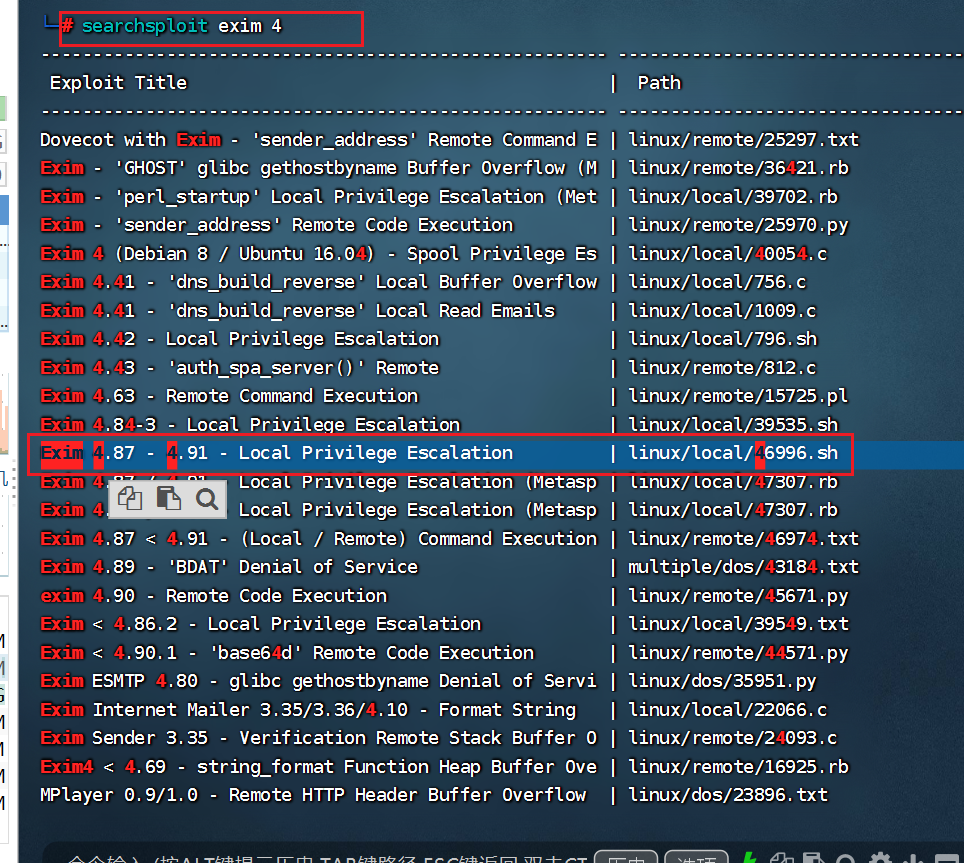Select 'Exim 4.42 - Local Privilege Escalation' title
The height and width of the screenshot is (863, 964).
[240, 339]
